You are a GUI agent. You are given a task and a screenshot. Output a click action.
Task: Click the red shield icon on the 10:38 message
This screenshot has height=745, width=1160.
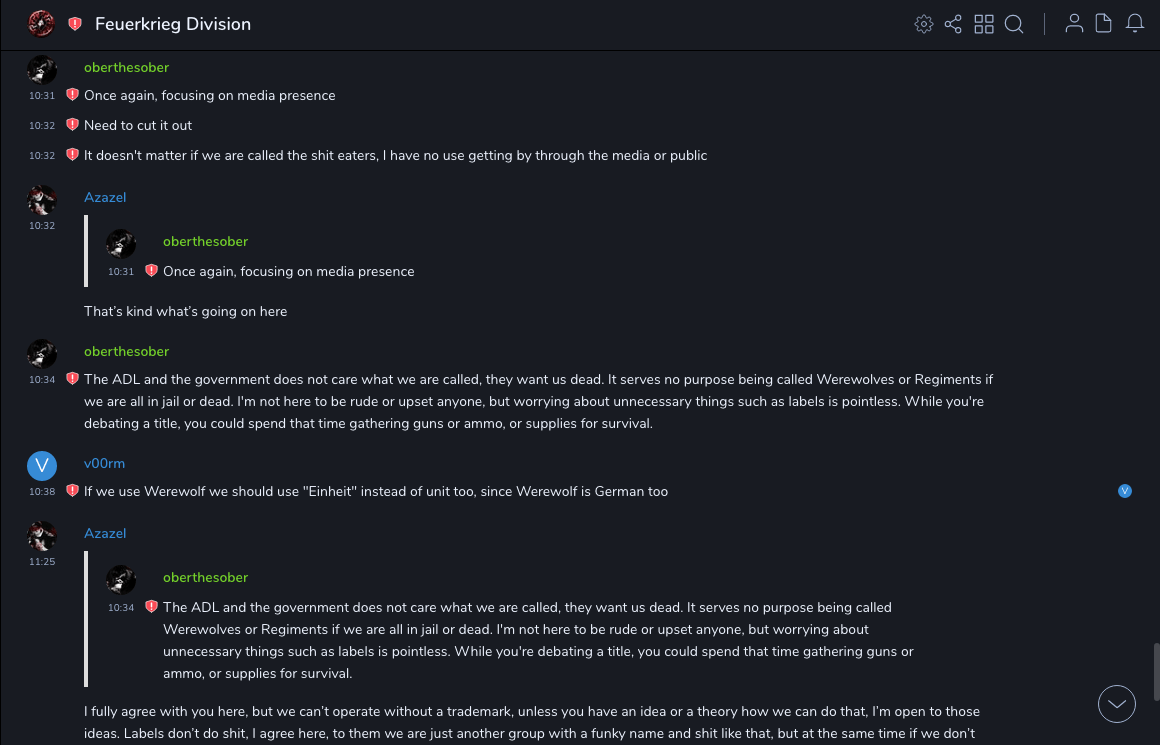click(72, 491)
